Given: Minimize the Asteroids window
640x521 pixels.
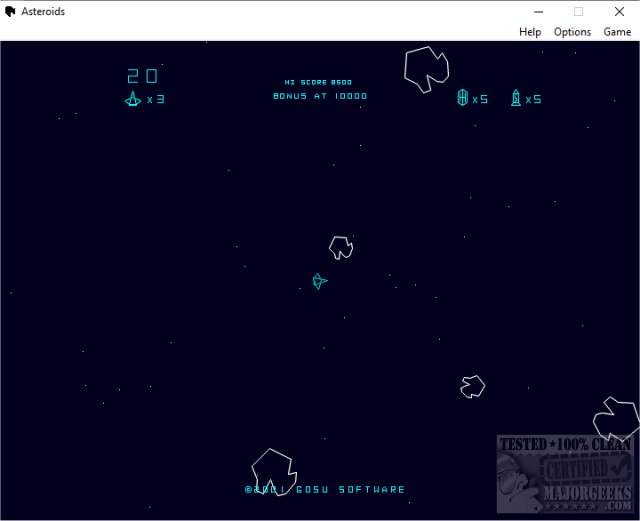Looking at the screenshot, I should tap(538, 11).
